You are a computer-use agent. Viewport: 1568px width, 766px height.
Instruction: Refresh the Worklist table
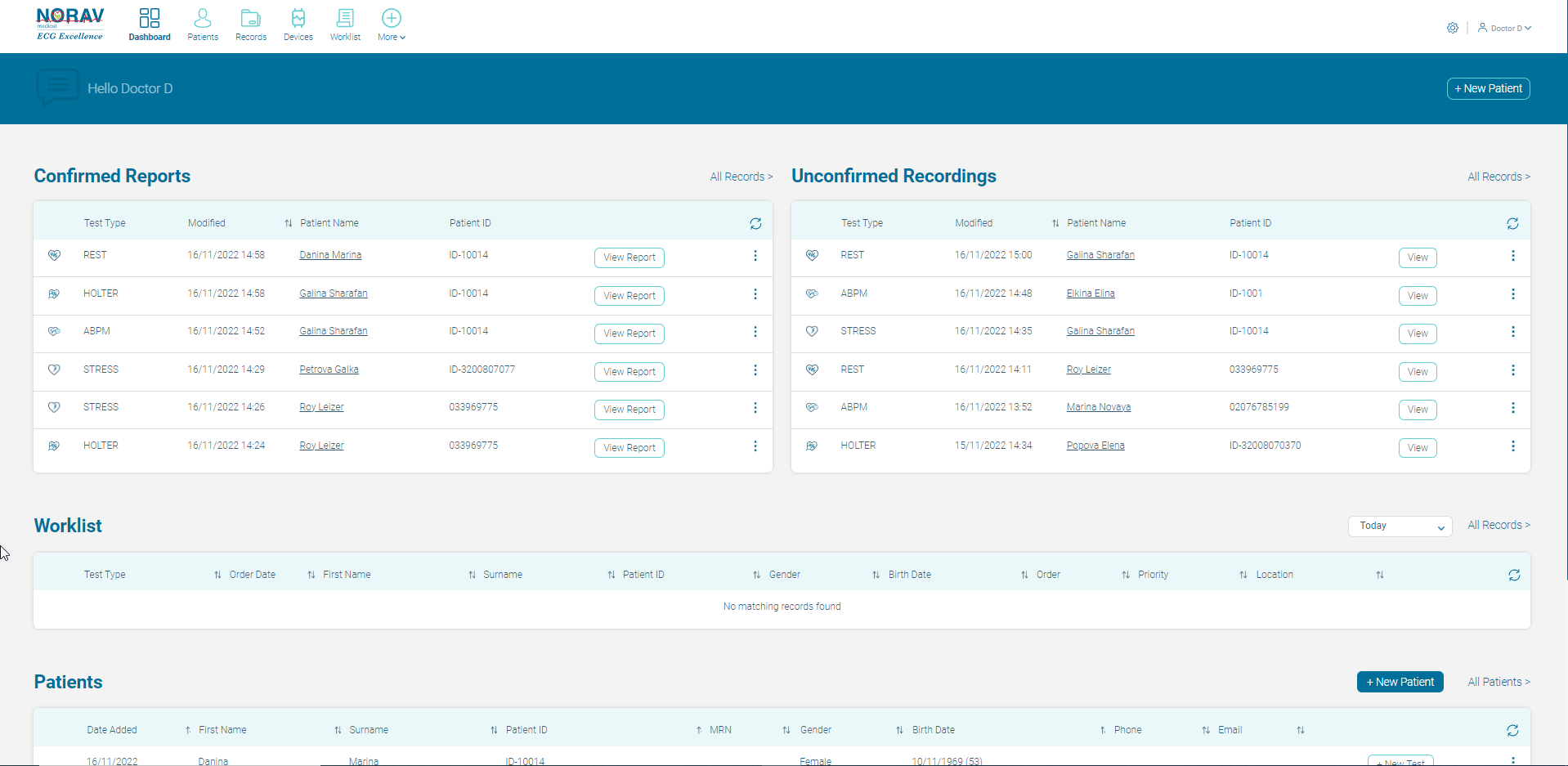click(x=1514, y=575)
